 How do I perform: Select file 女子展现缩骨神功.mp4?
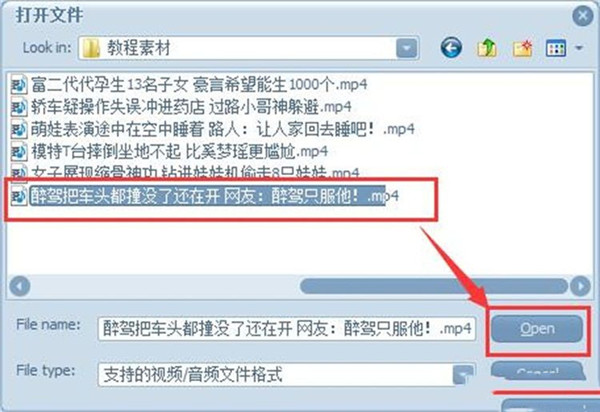click(195, 173)
